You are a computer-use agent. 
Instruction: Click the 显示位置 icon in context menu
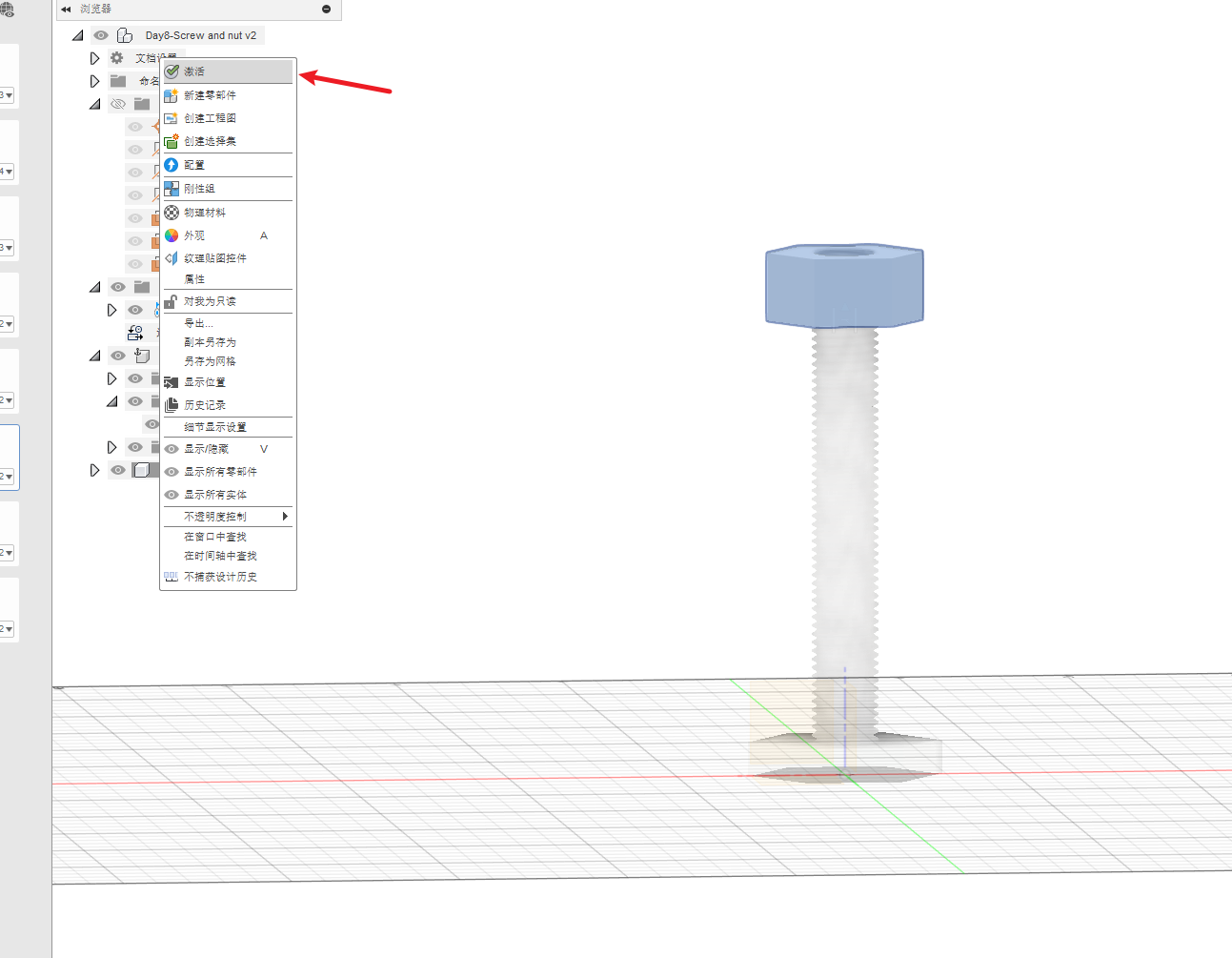(x=172, y=382)
